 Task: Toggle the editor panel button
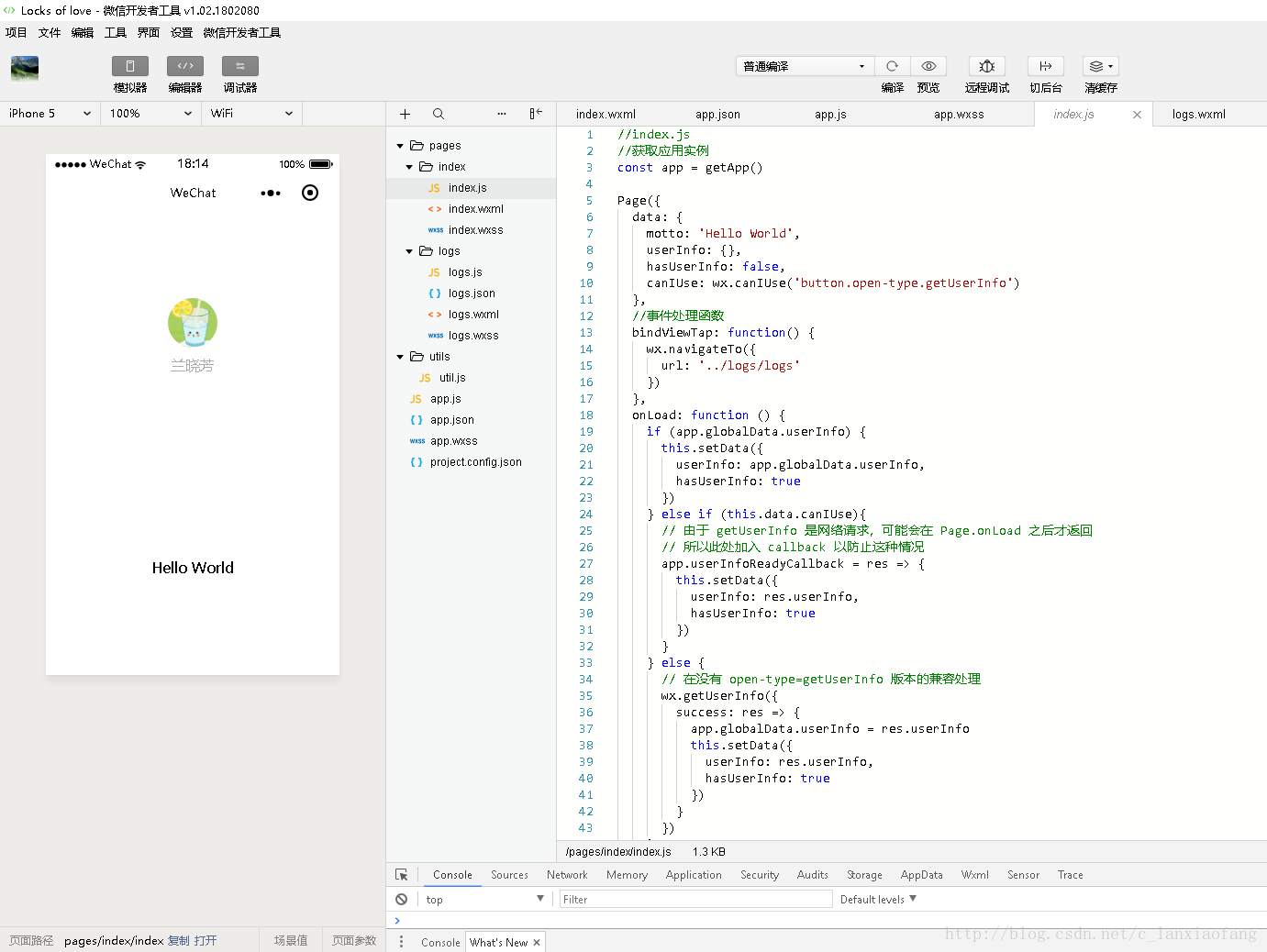(x=185, y=66)
